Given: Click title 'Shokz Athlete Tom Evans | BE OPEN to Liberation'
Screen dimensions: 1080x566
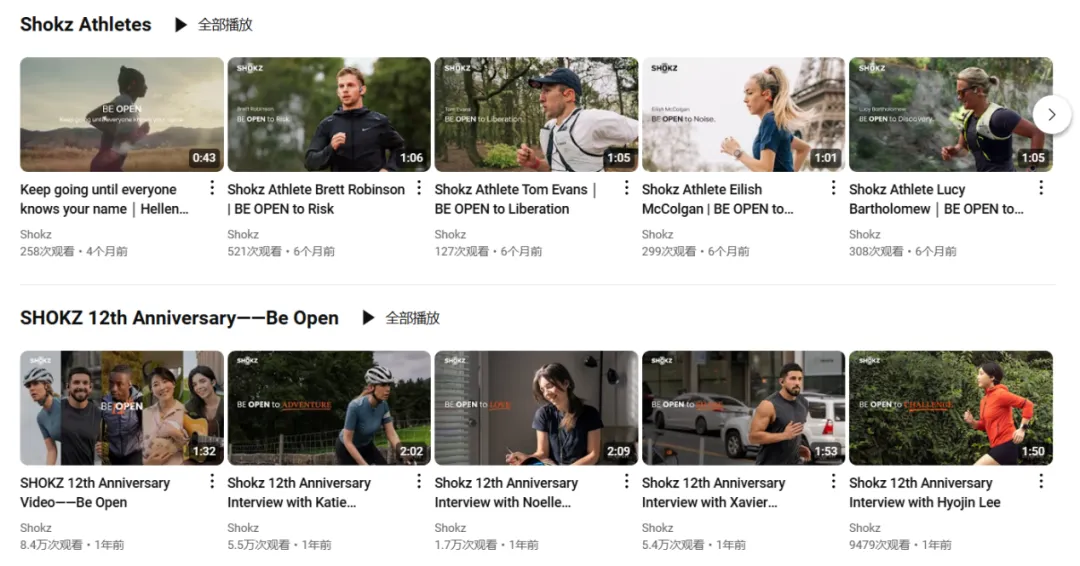Looking at the screenshot, I should click(x=515, y=199).
